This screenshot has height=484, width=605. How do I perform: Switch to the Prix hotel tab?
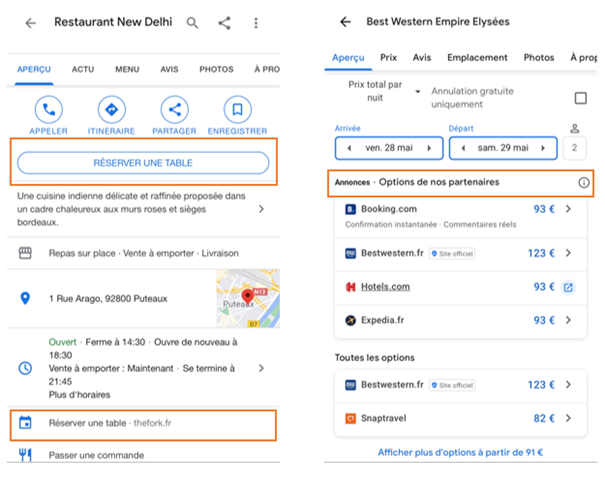(x=389, y=58)
